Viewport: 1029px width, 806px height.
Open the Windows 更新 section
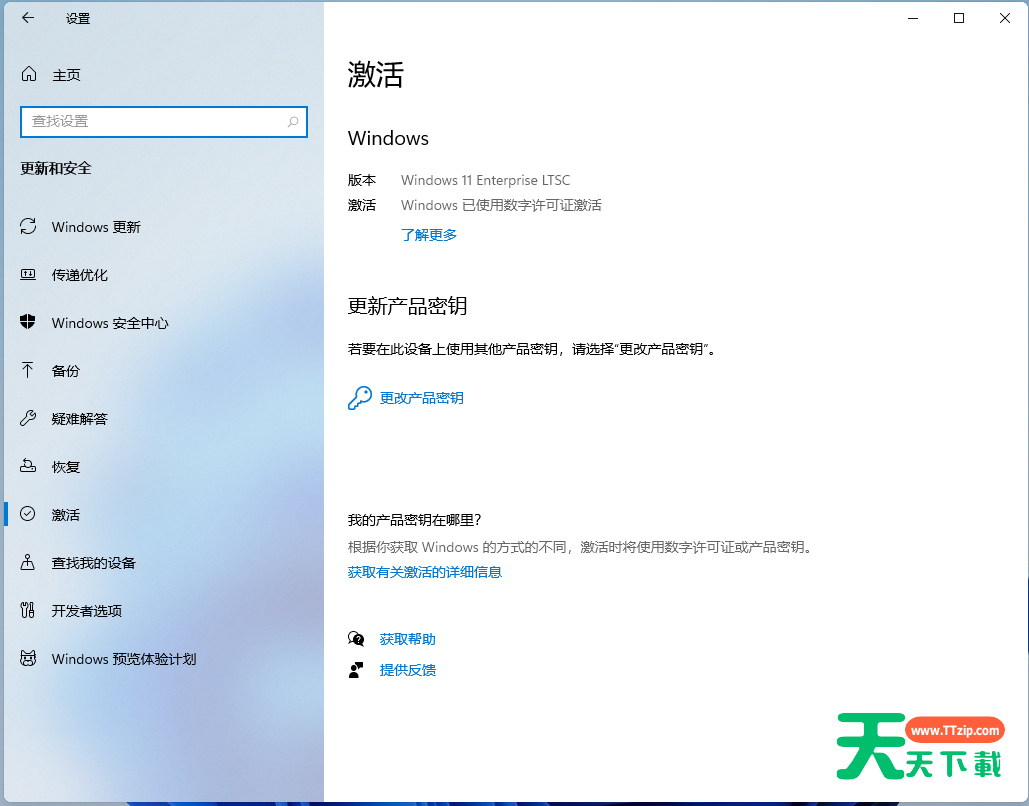pos(96,227)
